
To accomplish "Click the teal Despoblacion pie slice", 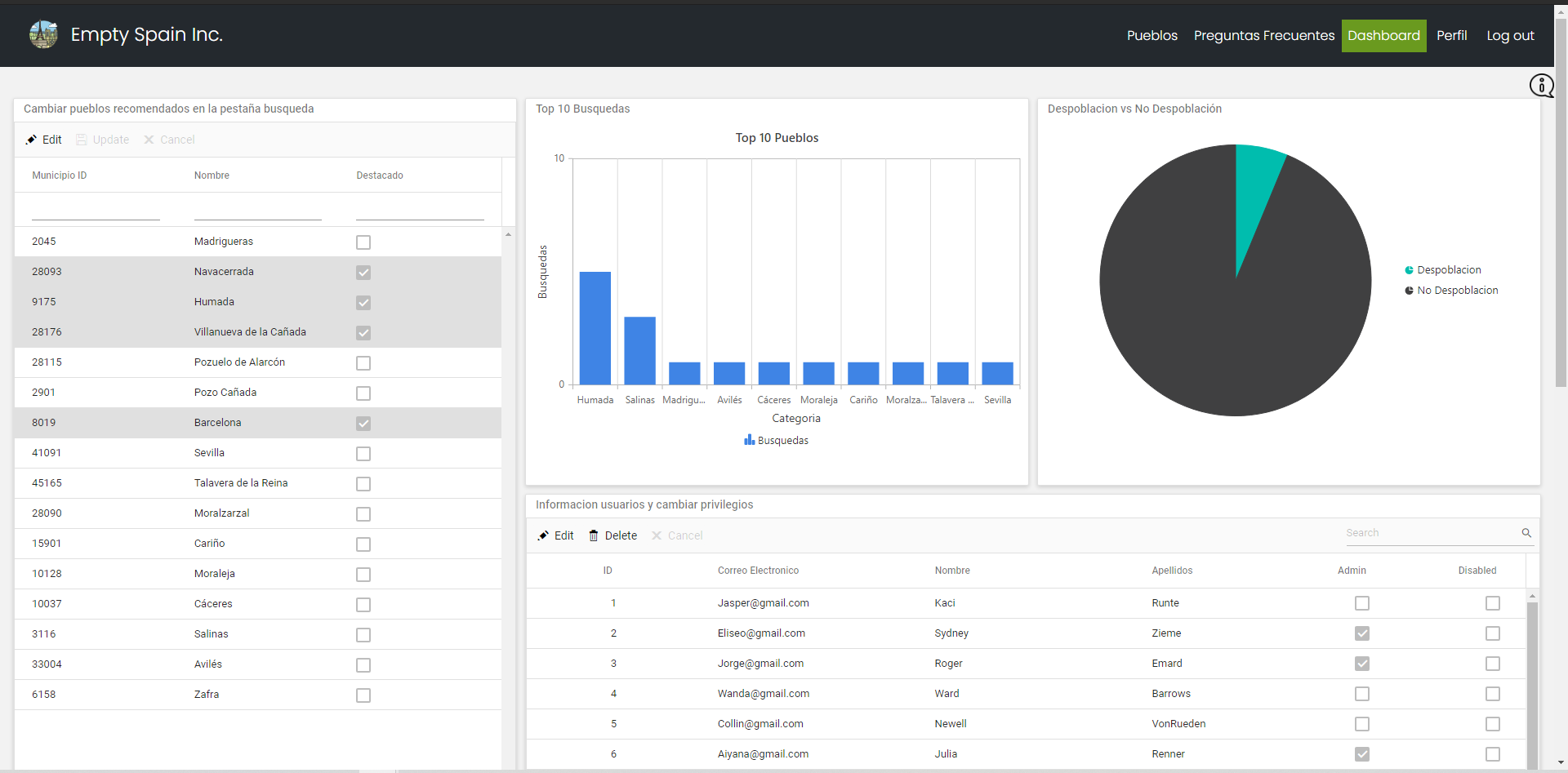I will coord(1255,188).
